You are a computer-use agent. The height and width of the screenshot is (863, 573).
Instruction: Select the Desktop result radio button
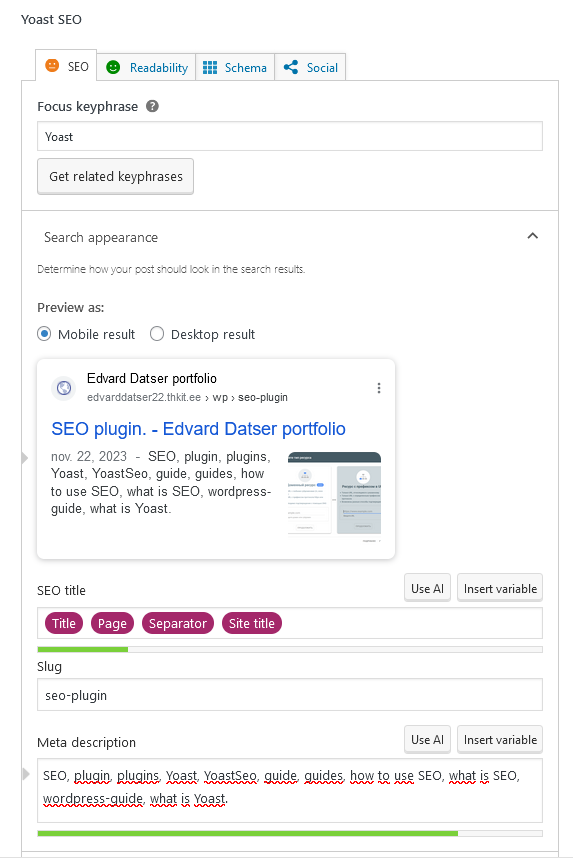pyautogui.click(x=157, y=334)
